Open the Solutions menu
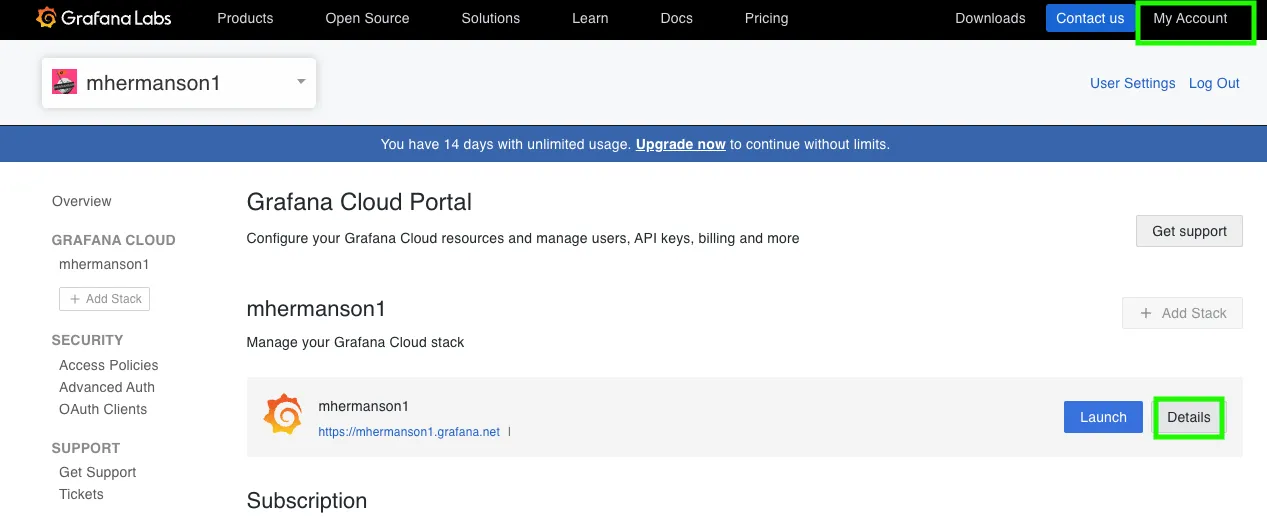The width and height of the screenshot is (1267, 517). point(491,18)
